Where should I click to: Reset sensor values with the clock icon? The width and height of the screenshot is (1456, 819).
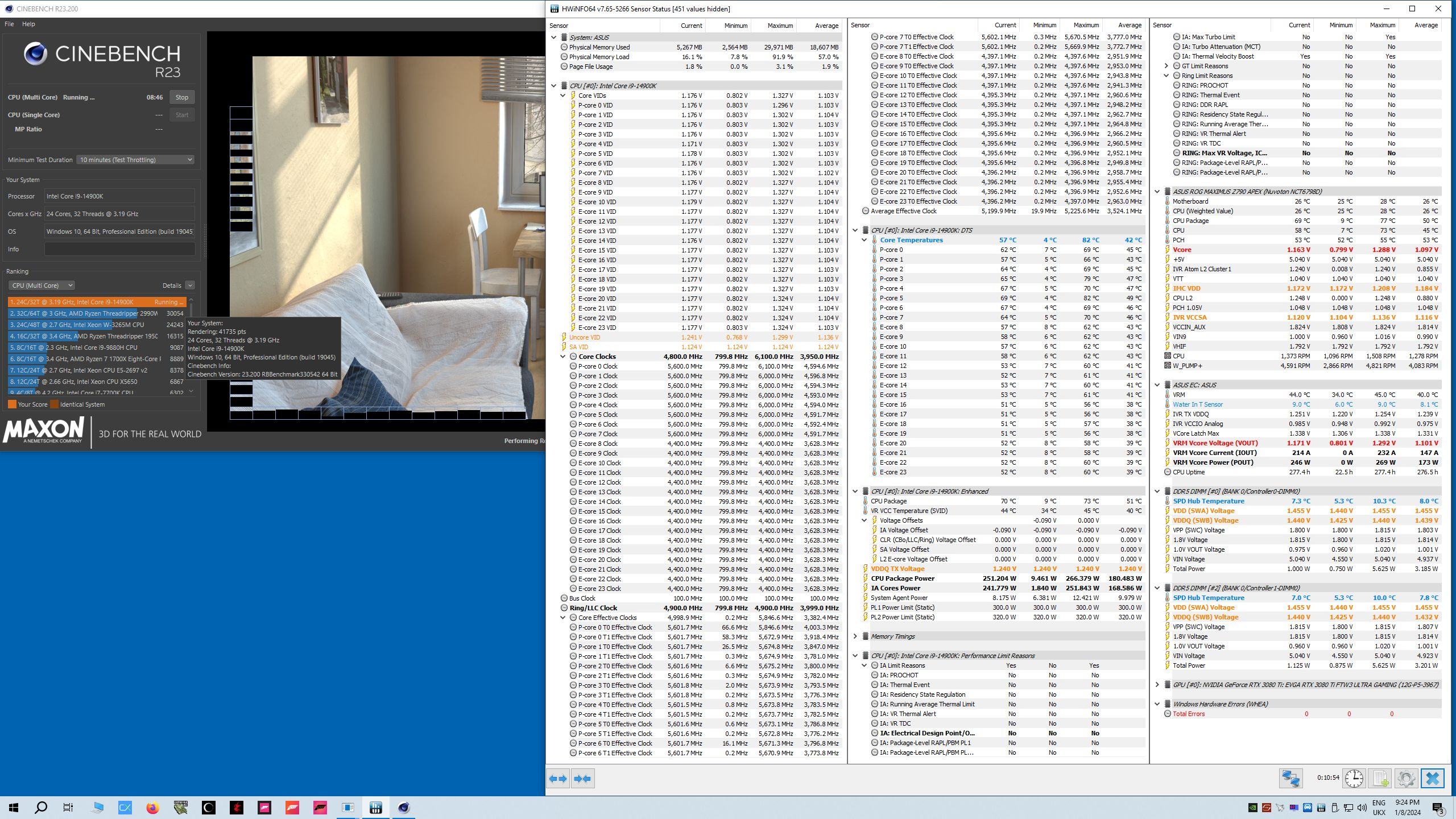pos(1354,779)
